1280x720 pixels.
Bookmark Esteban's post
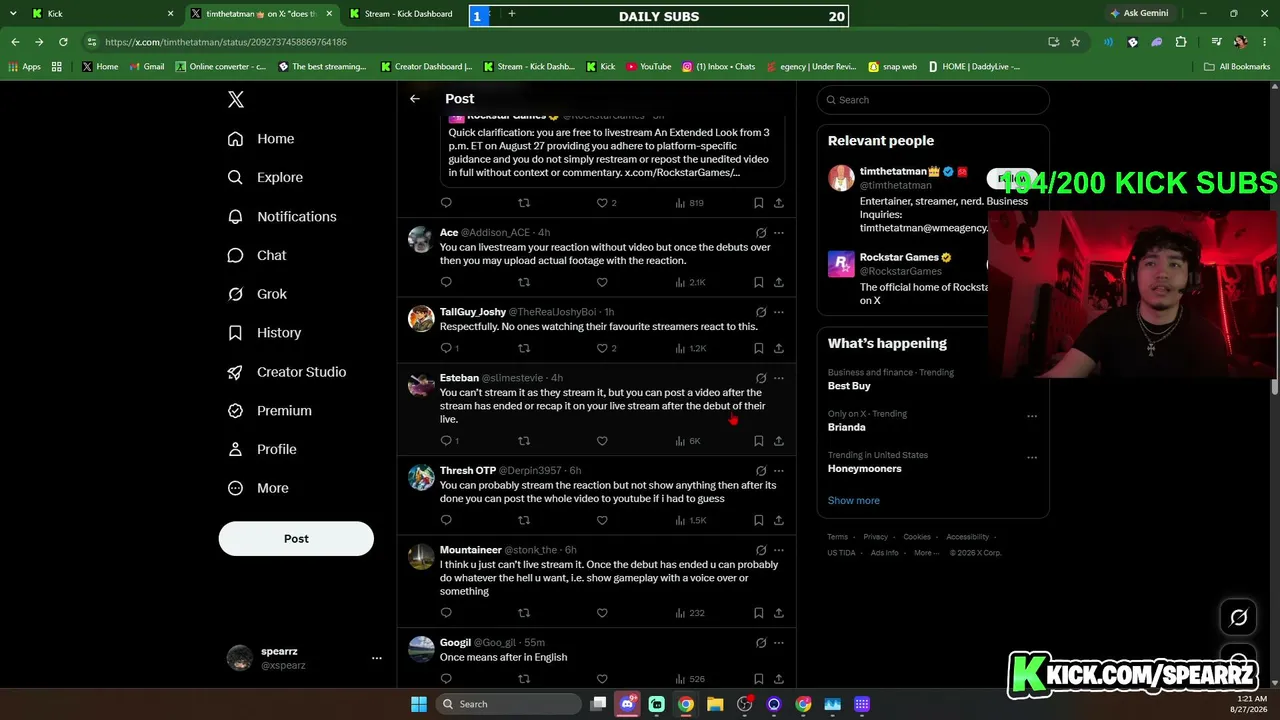coord(759,441)
